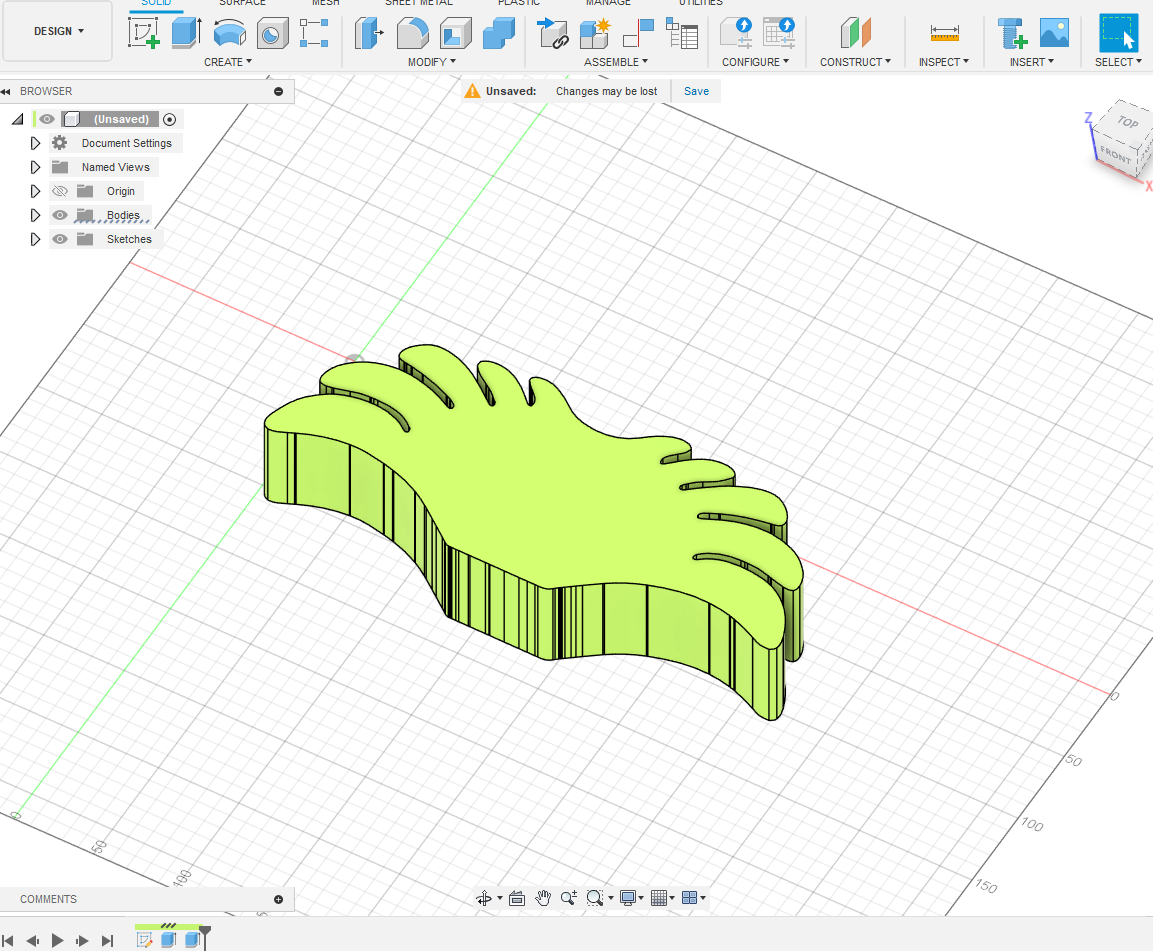Image resolution: width=1153 pixels, height=951 pixels.
Task: Play the timeline history
Action: tap(57, 940)
